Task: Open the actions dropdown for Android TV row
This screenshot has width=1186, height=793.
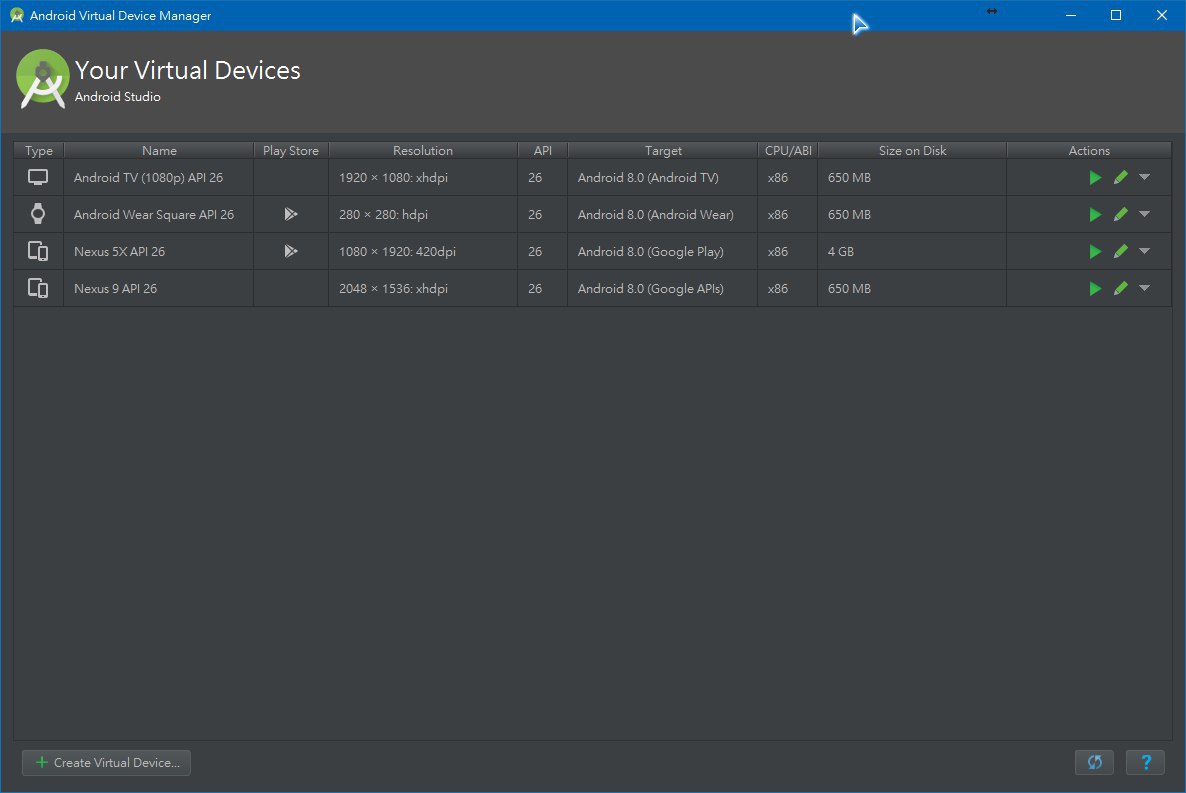Action: pos(1144,178)
